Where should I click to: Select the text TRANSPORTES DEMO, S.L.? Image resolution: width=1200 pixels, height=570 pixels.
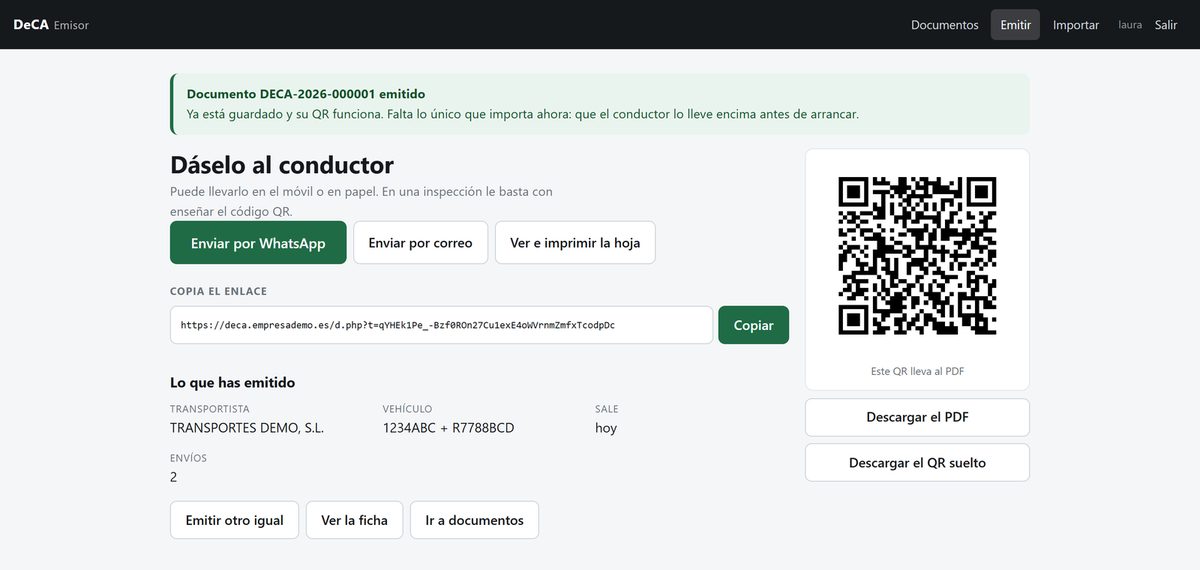tap(247, 428)
